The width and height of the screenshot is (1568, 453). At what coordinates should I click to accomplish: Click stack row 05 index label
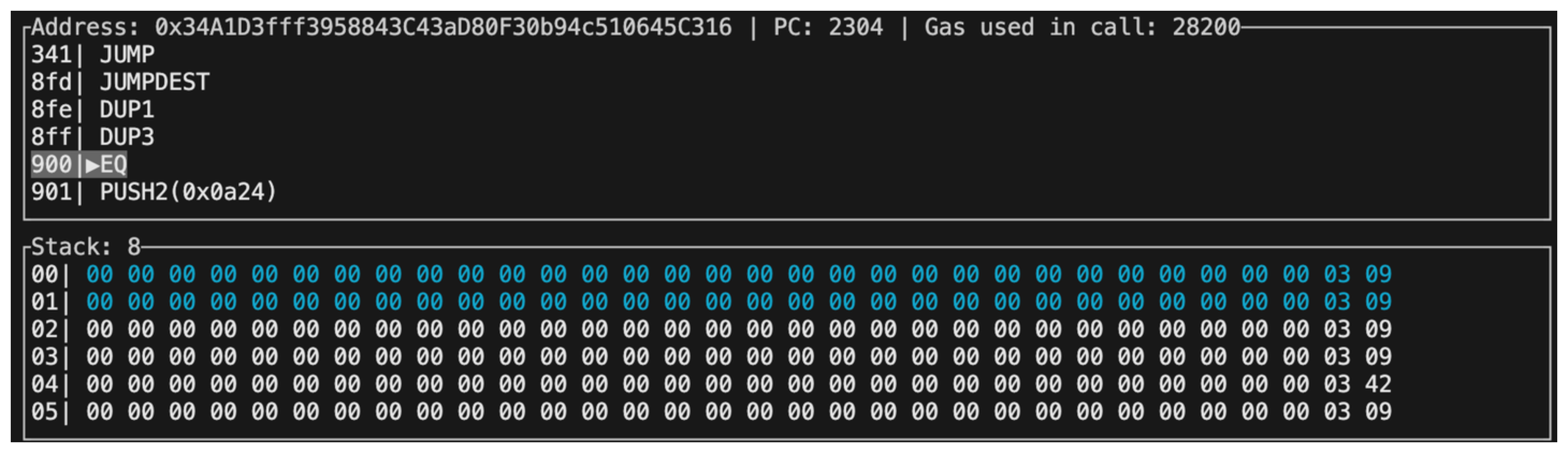(x=45, y=412)
